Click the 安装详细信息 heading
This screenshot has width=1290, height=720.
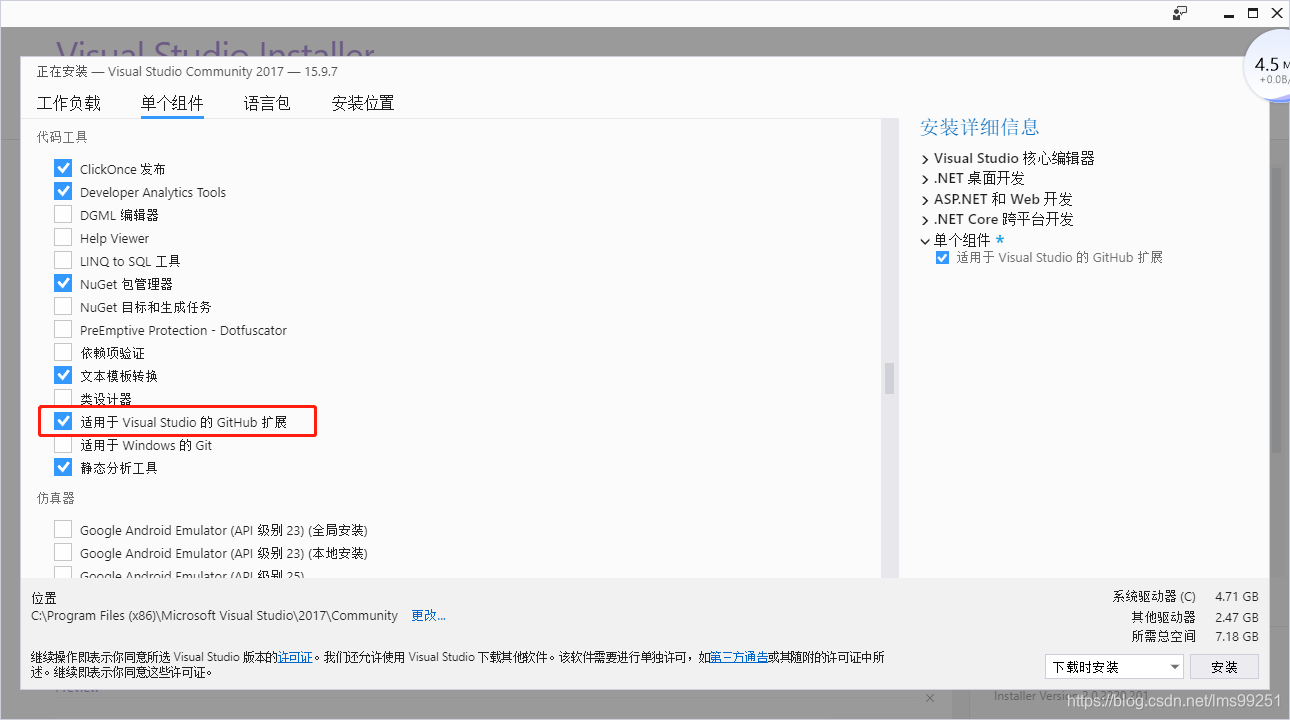tap(980, 127)
